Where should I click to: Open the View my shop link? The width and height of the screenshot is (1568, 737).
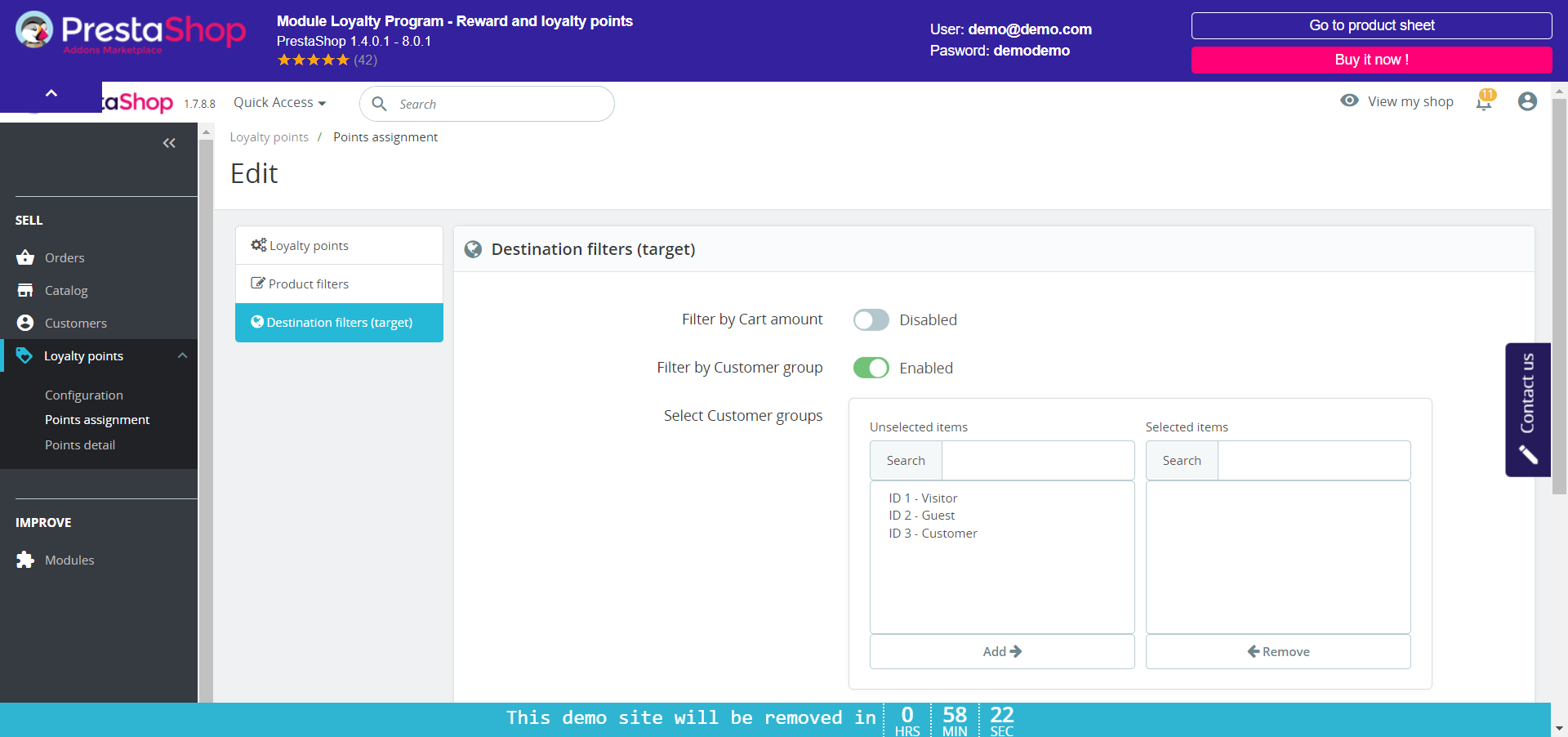pyautogui.click(x=1410, y=101)
